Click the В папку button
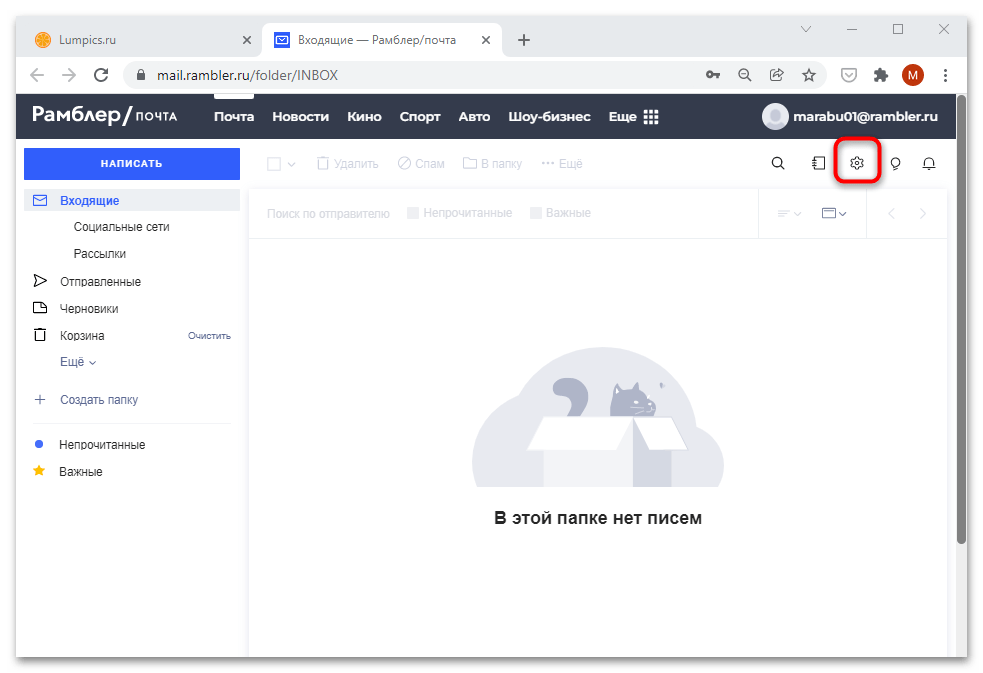Image resolution: width=983 pixels, height=673 pixels. pos(492,164)
